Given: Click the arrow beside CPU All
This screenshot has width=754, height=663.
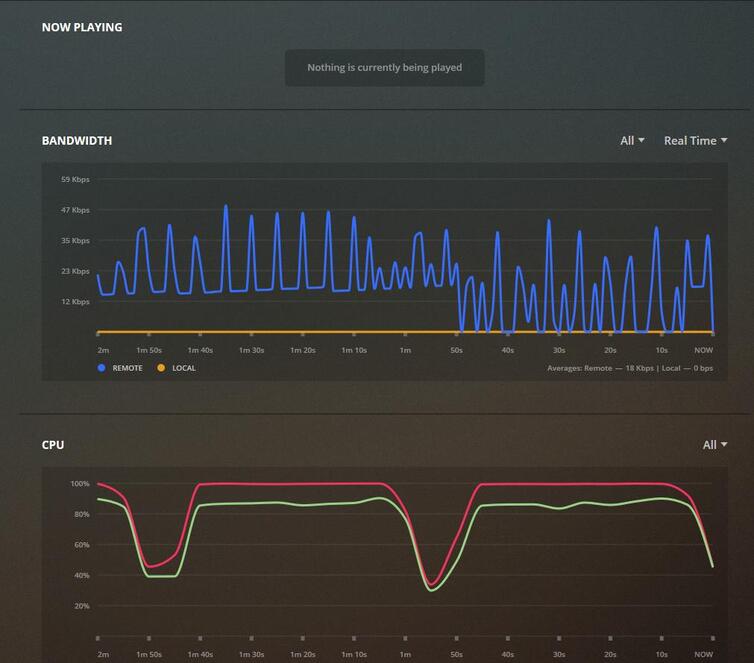Looking at the screenshot, I should tap(724, 444).
